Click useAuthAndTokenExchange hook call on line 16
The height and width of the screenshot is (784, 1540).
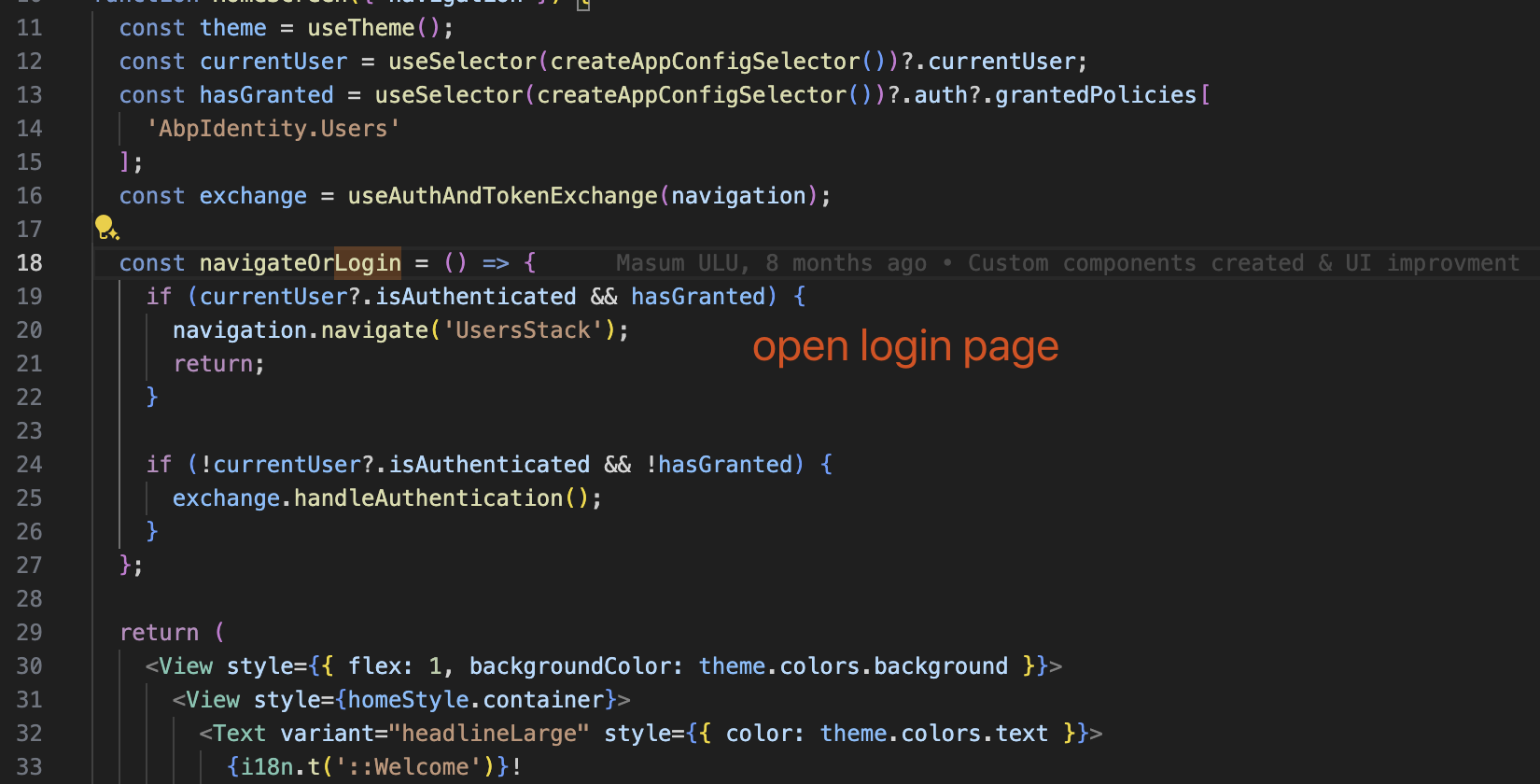502,196
